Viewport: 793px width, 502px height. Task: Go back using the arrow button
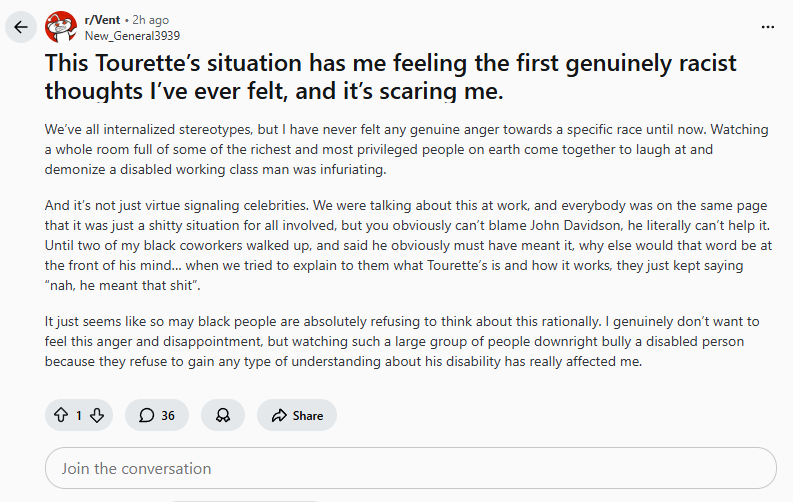tap(21, 27)
